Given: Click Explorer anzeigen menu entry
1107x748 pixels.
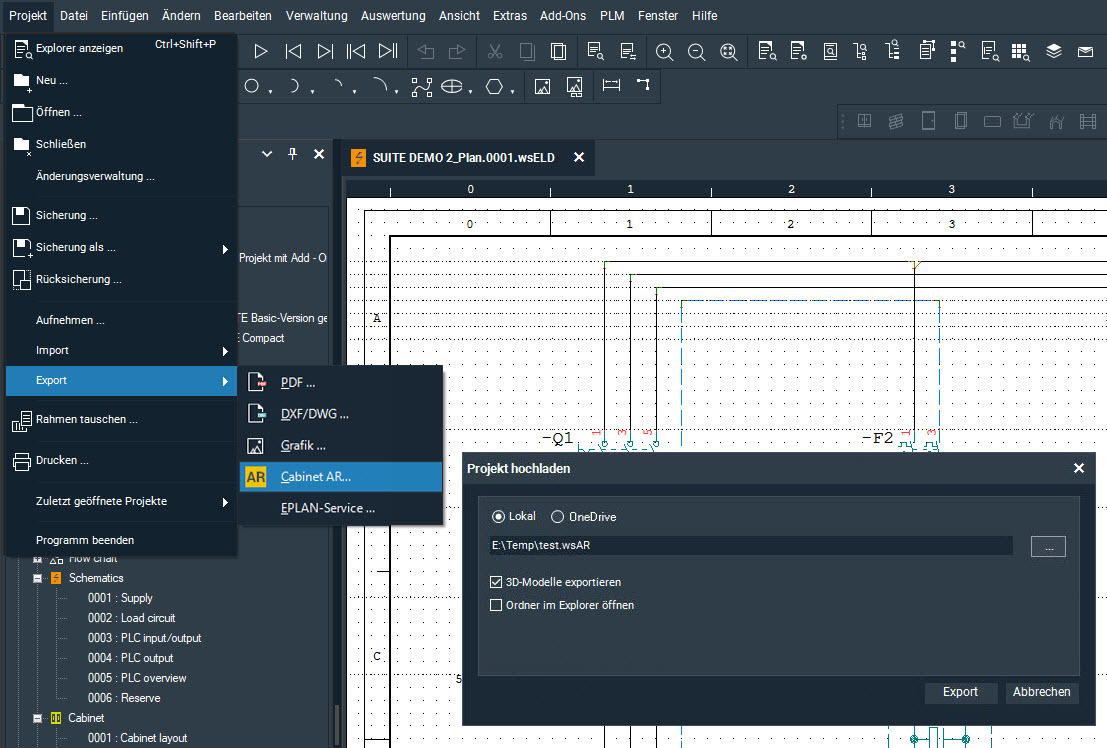Looking at the screenshot, I should (x=121, y=48).
